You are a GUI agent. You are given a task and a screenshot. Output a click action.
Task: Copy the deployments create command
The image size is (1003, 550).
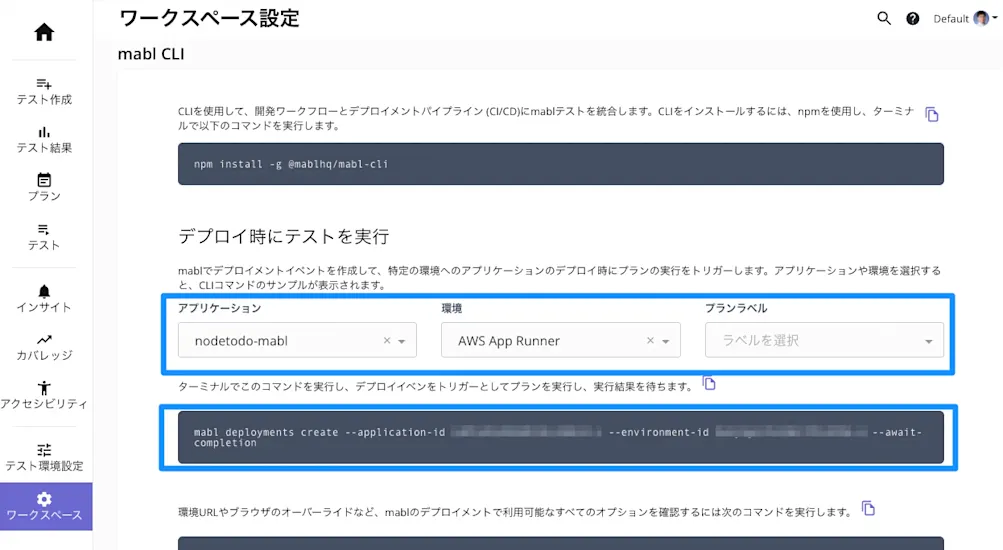pos(709,383)
